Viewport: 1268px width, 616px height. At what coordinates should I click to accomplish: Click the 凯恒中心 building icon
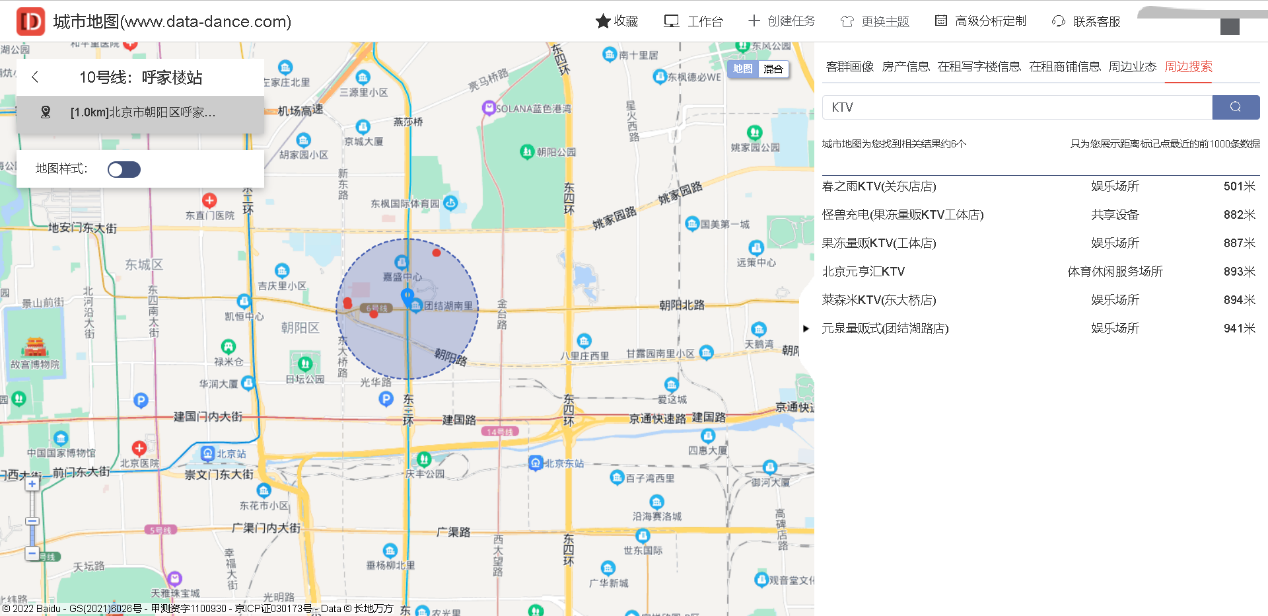click(245, 302)
